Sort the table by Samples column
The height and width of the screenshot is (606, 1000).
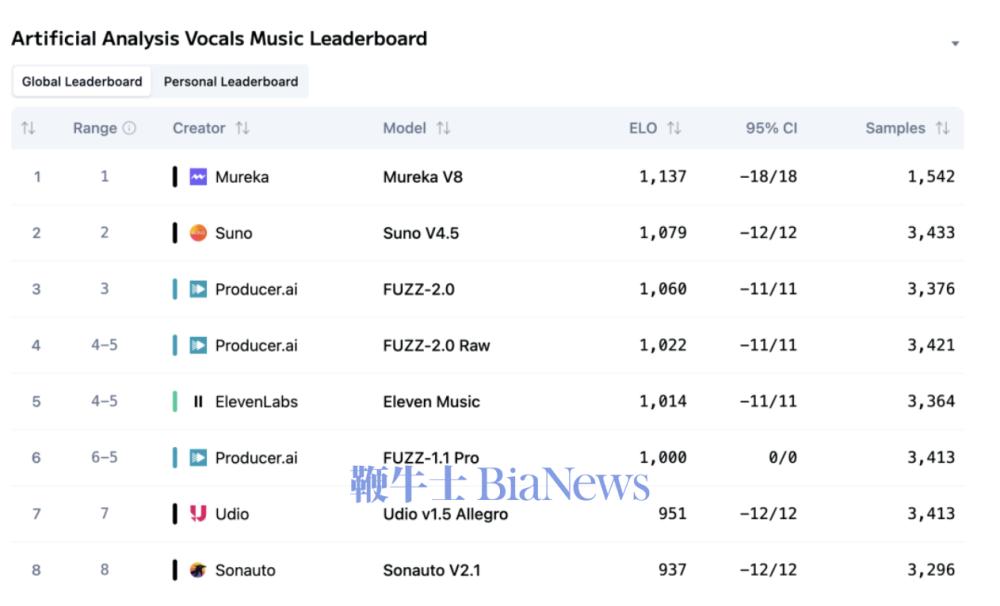[942, 128]
